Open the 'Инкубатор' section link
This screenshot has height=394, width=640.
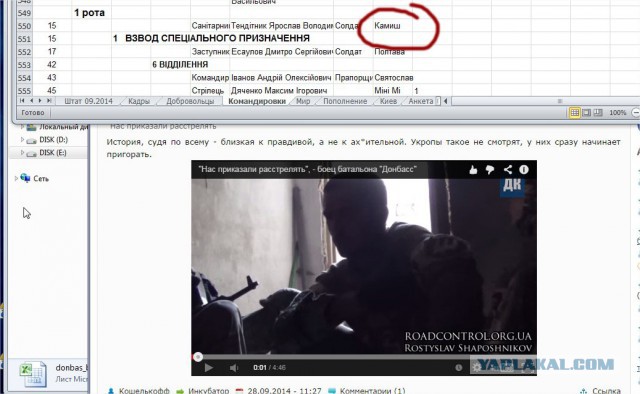coord(208,391)
